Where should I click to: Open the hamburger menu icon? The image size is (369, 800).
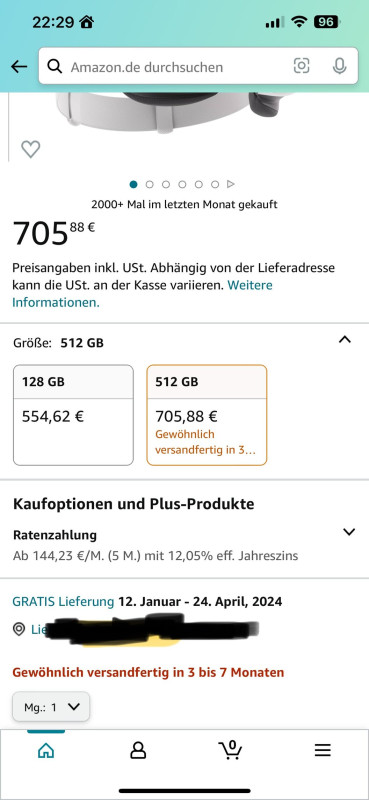pos(323,750)
